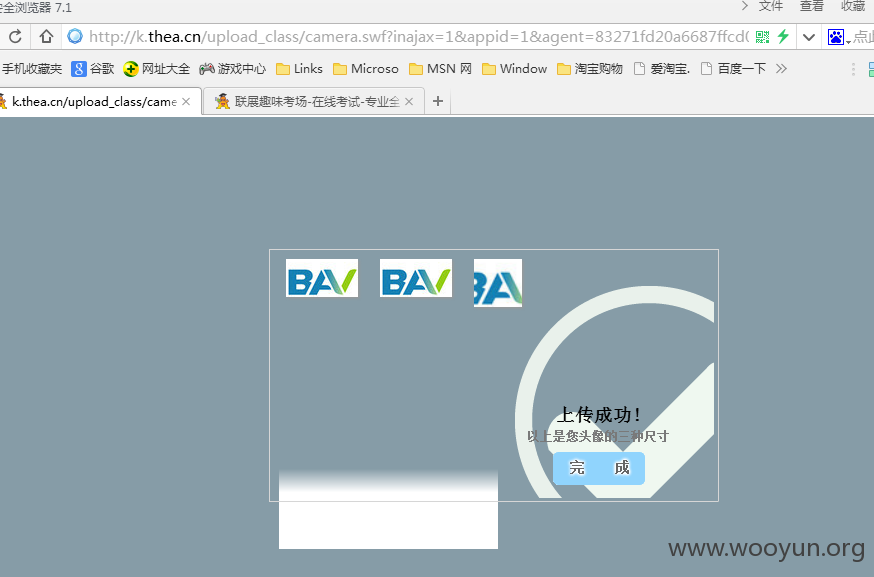Open the 游戏中心 bookmark

(232, 69)
